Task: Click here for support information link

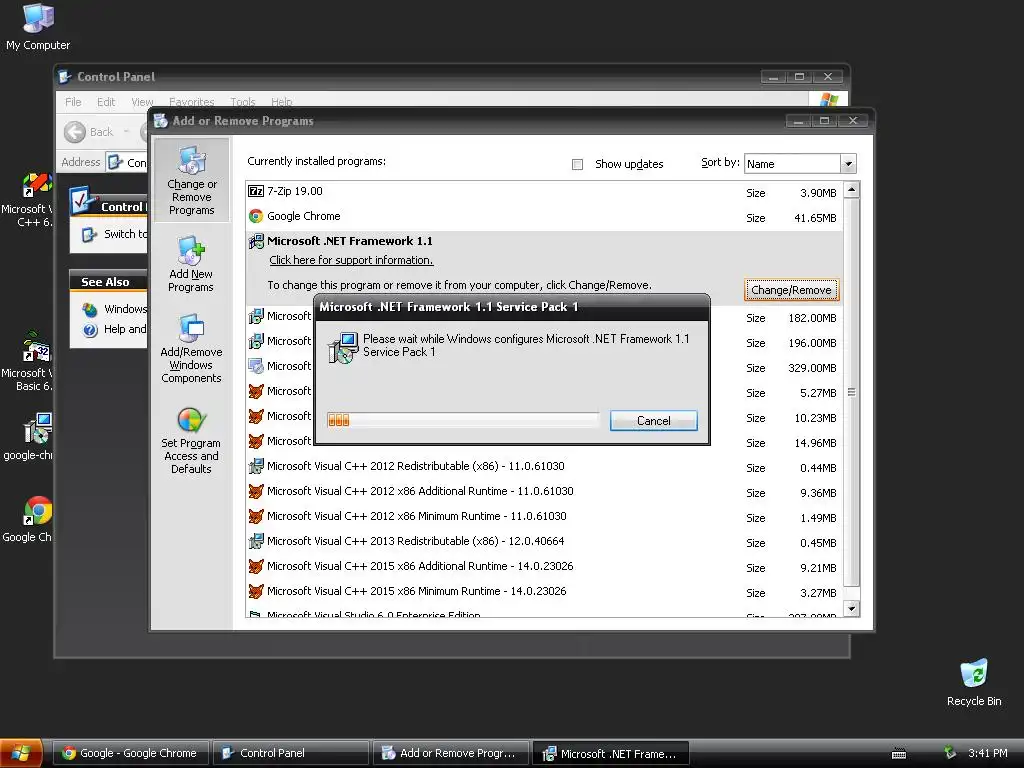Action: 351,260
